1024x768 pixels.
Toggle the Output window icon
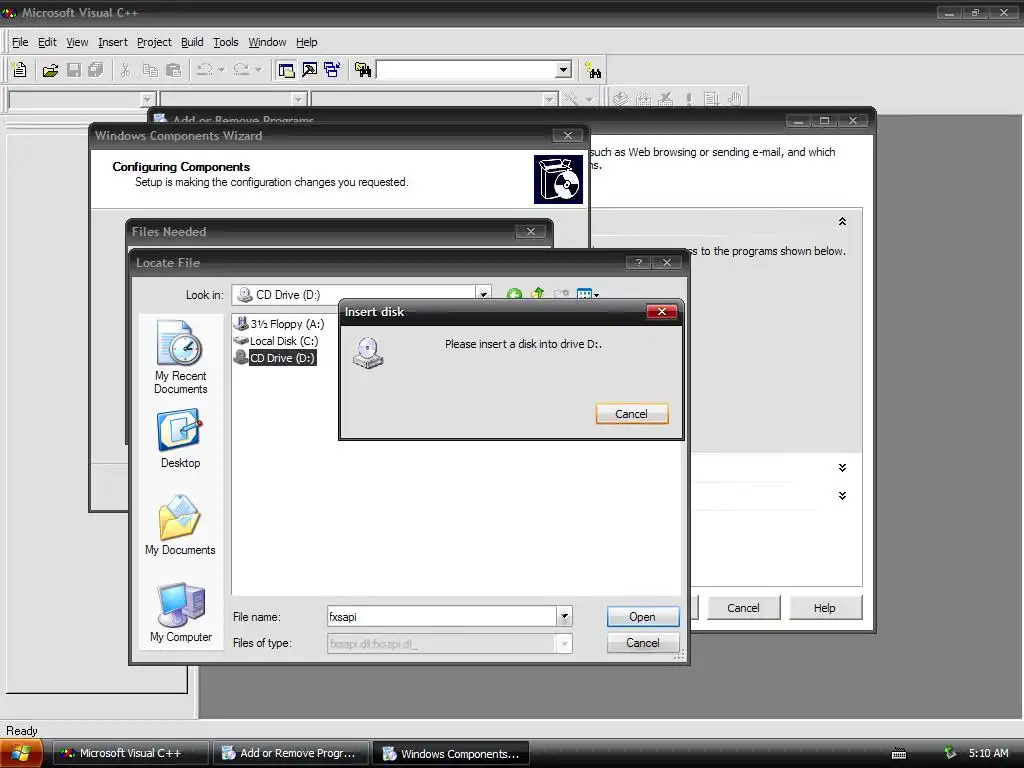click(x=310, y=70)
